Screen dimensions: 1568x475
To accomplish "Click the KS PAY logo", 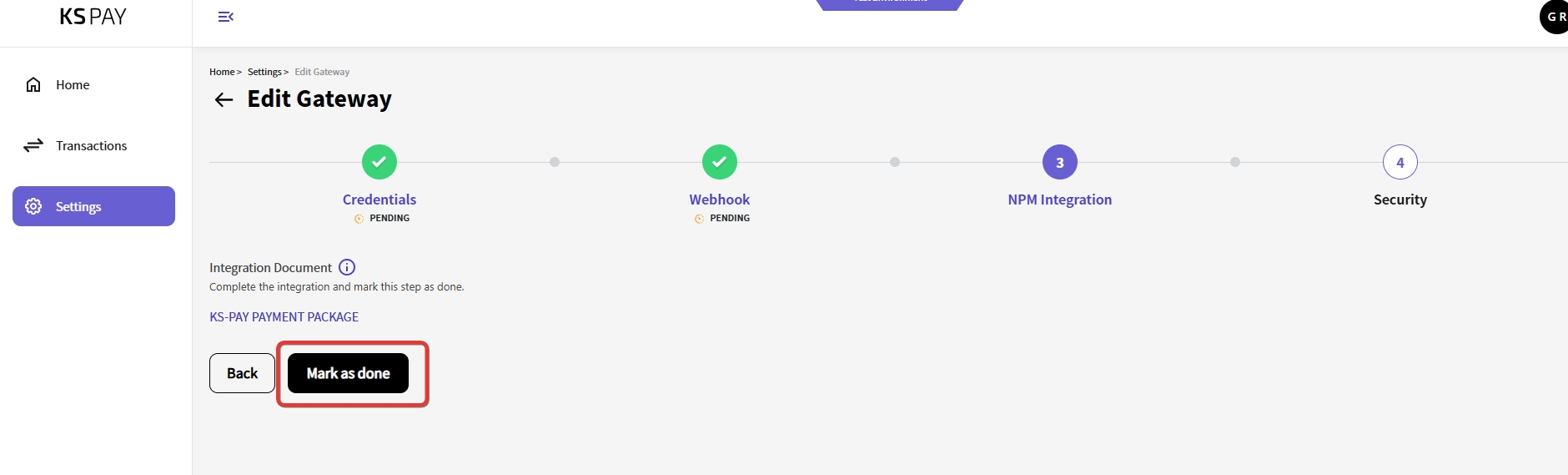I will click(93, 17).
